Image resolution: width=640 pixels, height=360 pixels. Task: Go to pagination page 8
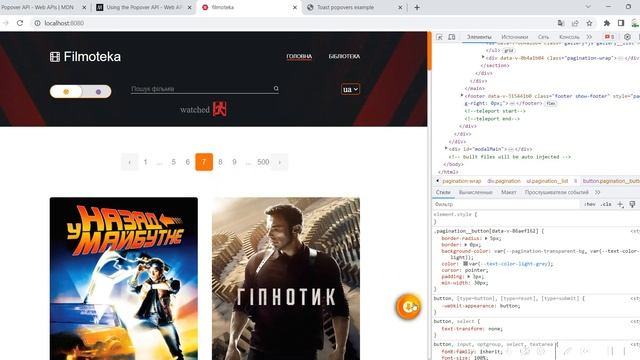(x=220, y=162)
